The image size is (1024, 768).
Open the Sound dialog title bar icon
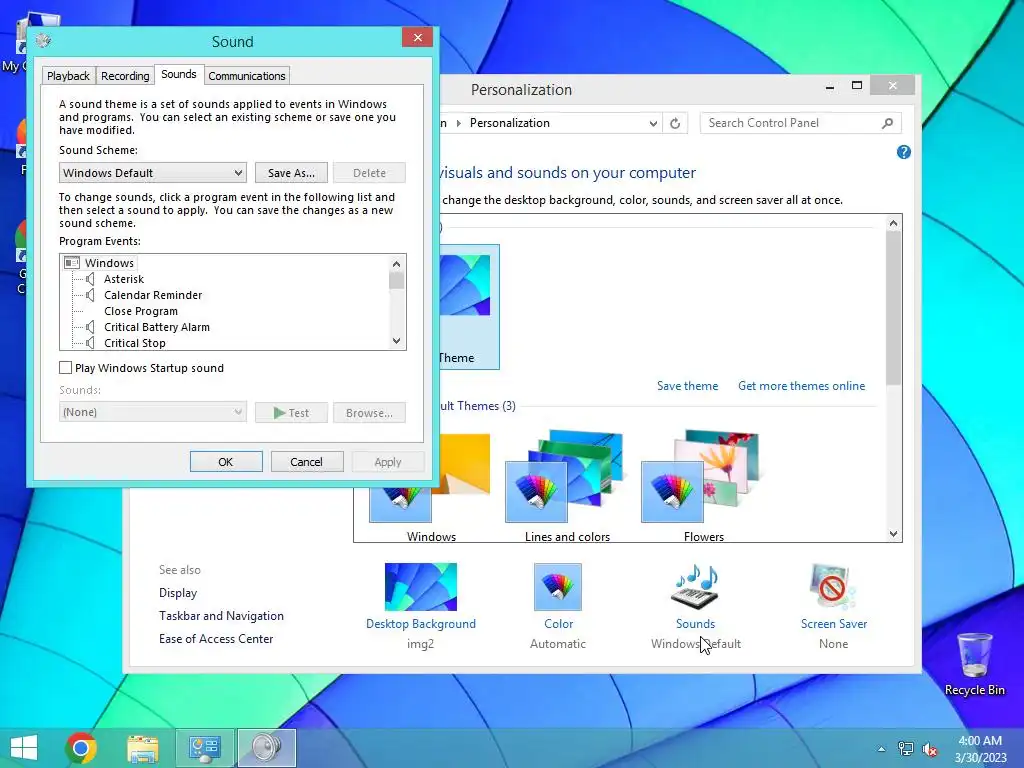click(x=43, y=40)
